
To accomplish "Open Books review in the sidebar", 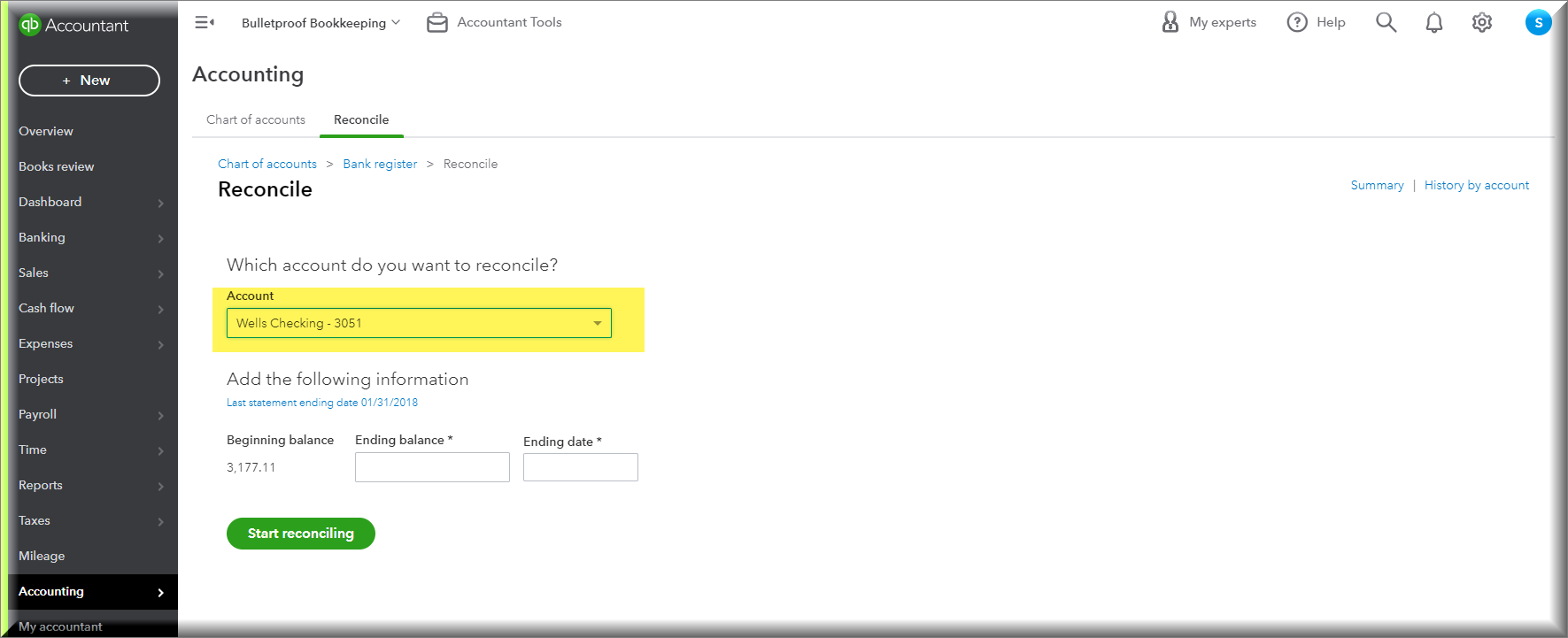I will [x=56, y=166].
